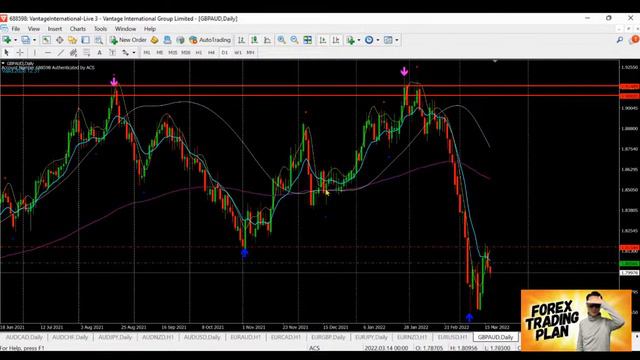Switch to H1 timeframe
This screenshot has height=360, width=640.
click(x=199, y=53)
